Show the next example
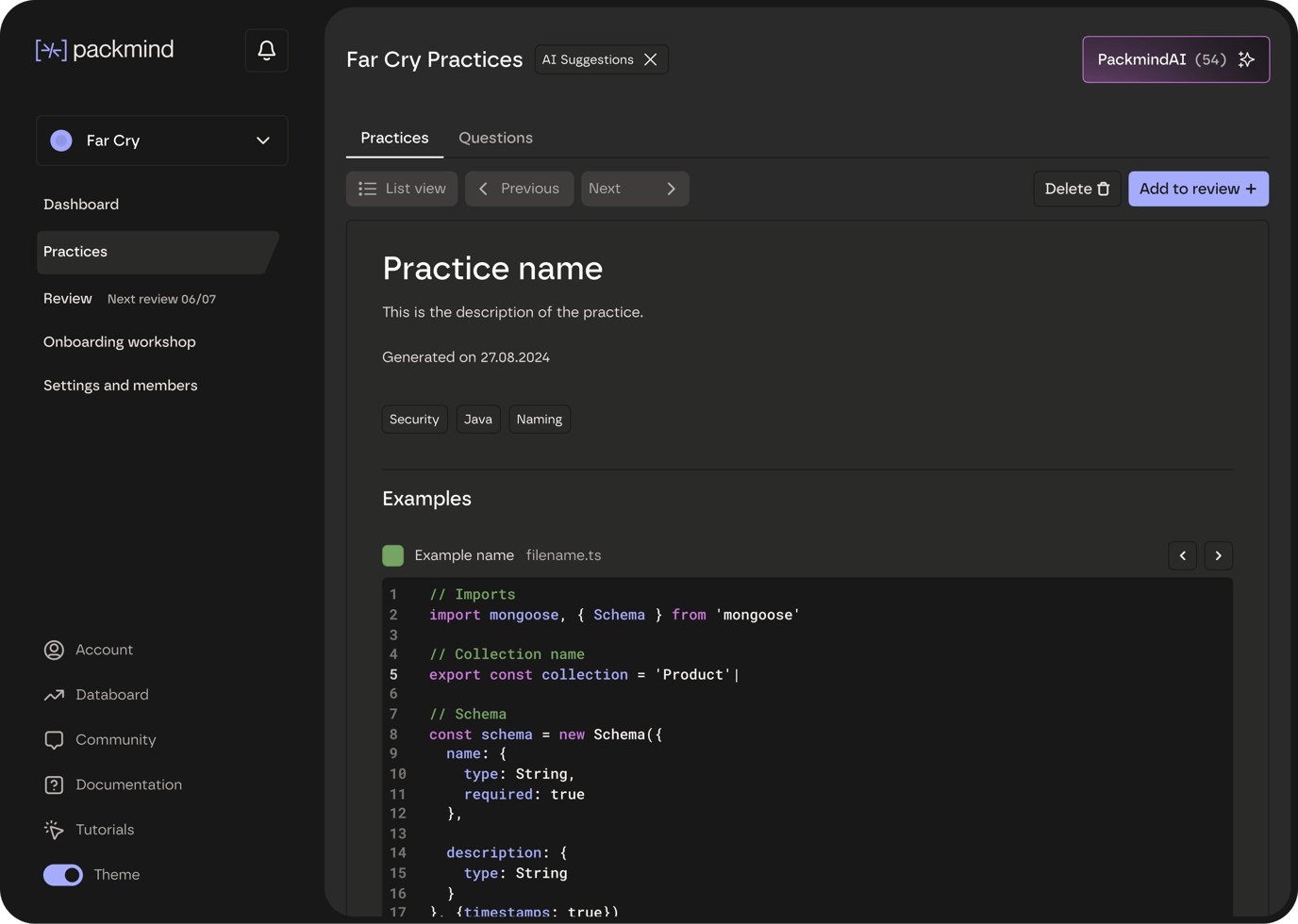Viewport: 1298px width, 924px height. 1219,555
